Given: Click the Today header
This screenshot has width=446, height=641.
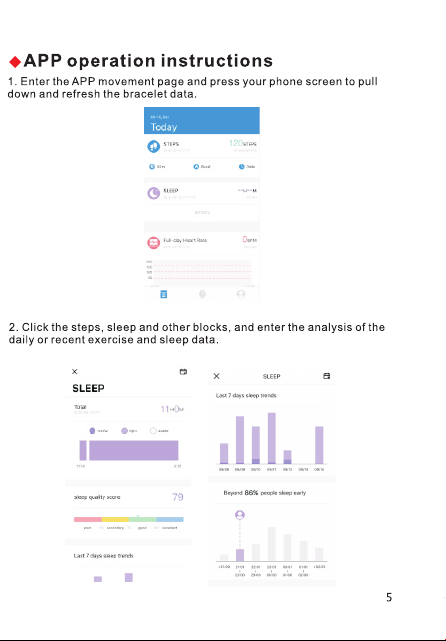Looking at the screenshot, I should (164, 127).
